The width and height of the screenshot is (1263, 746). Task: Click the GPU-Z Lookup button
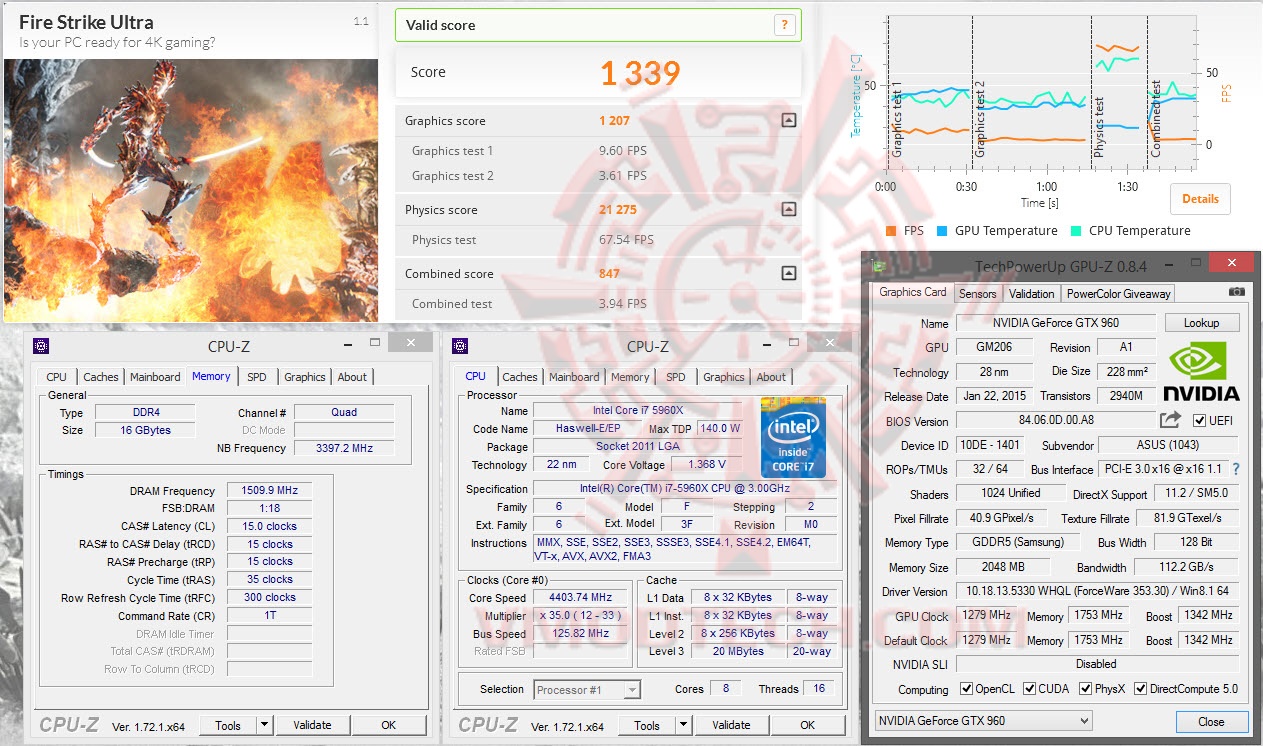tap(1201, 323)
